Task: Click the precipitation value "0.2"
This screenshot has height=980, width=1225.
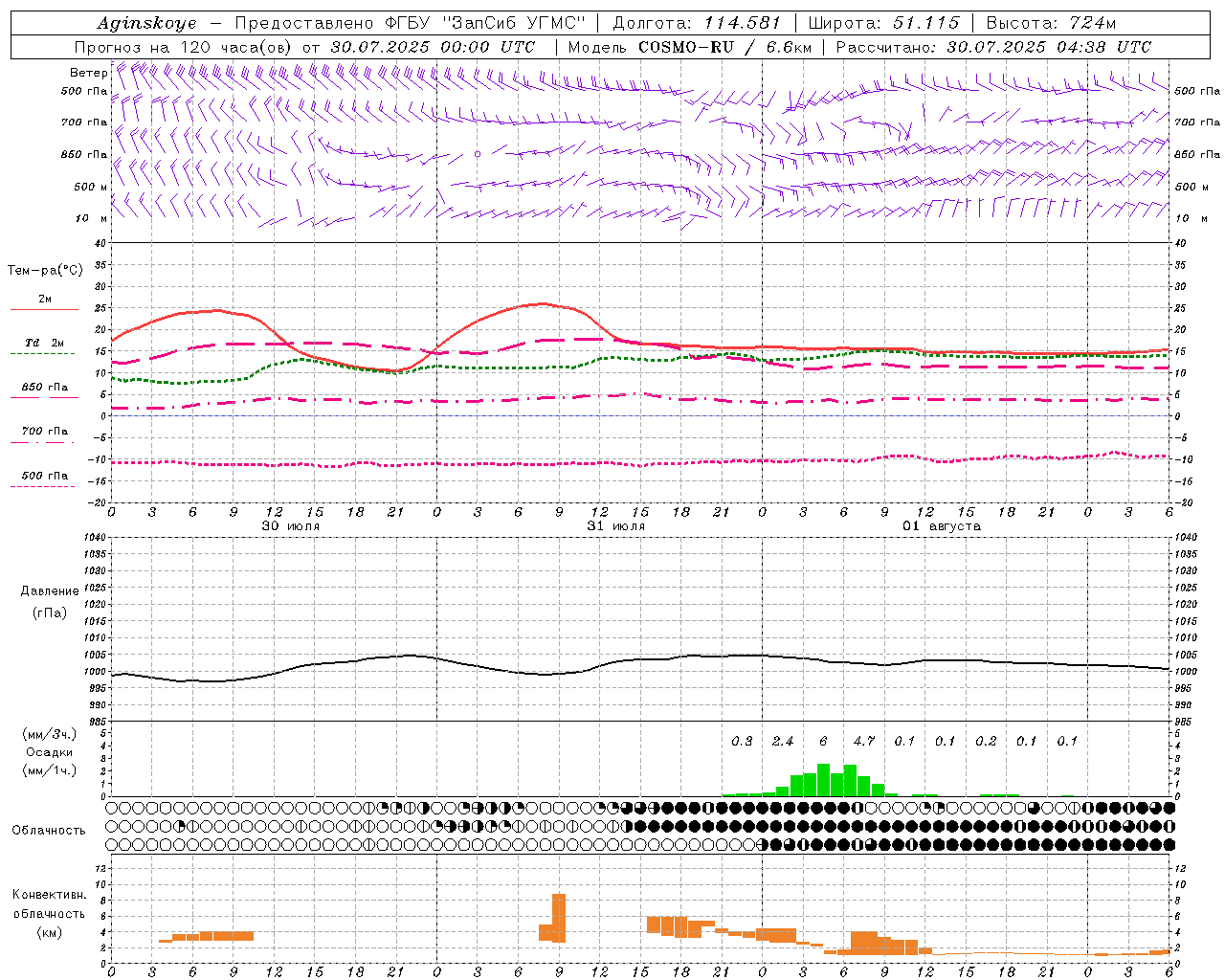Action: [x=986, y=742]
